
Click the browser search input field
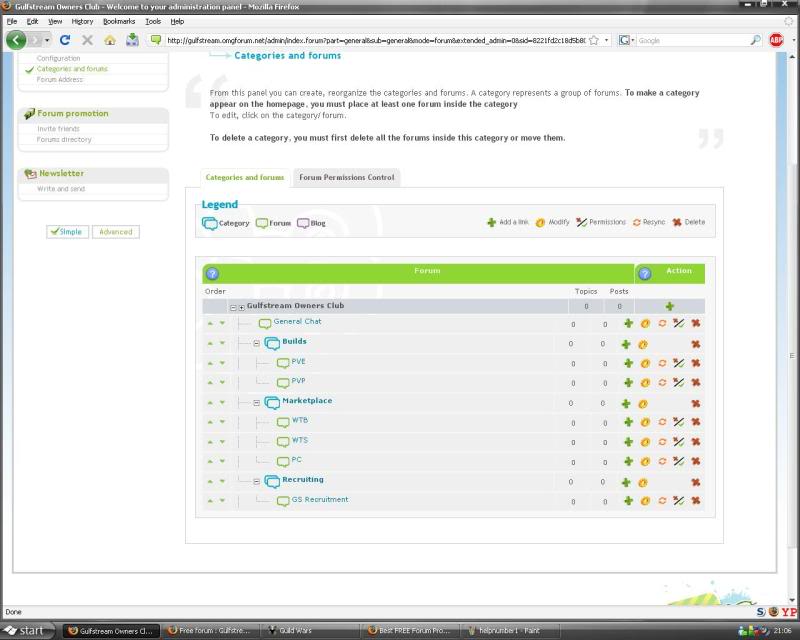coord(692,40)
